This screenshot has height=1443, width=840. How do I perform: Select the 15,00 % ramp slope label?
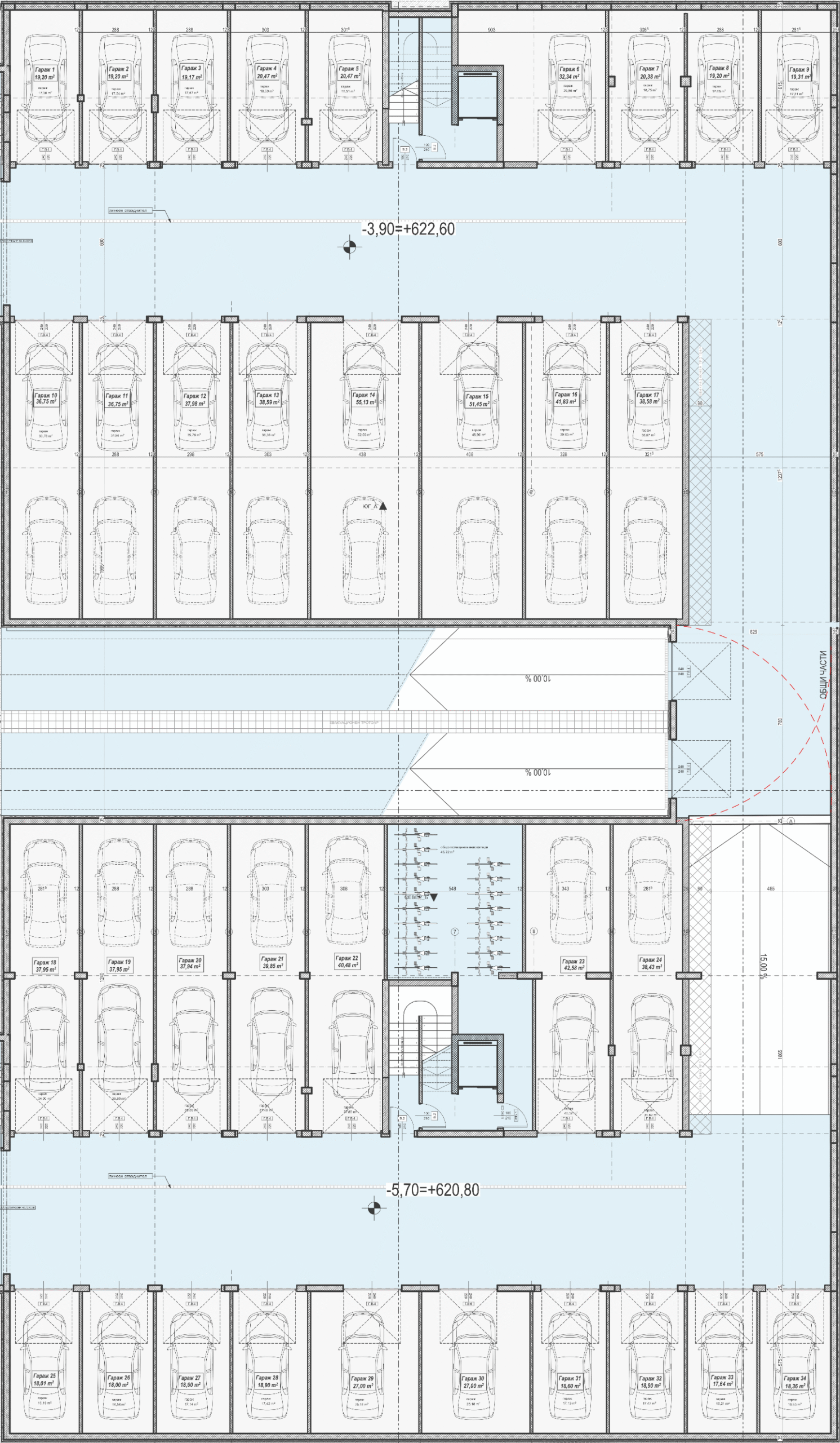pyautogui.click(x=764, y=967)
